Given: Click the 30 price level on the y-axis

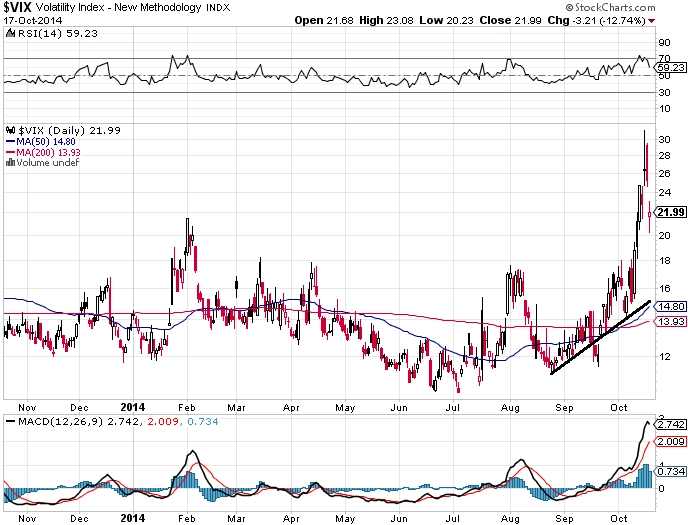Looking at the screenshot, I should 664,140.
